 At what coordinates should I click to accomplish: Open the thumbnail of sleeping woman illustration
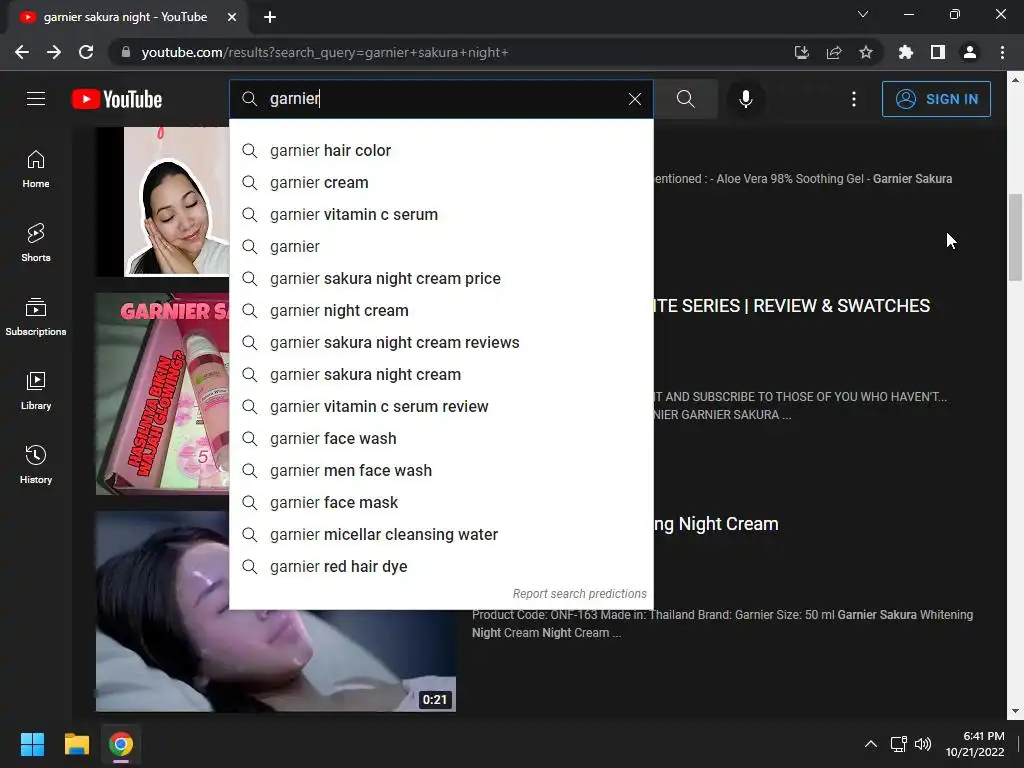[163, 201]
